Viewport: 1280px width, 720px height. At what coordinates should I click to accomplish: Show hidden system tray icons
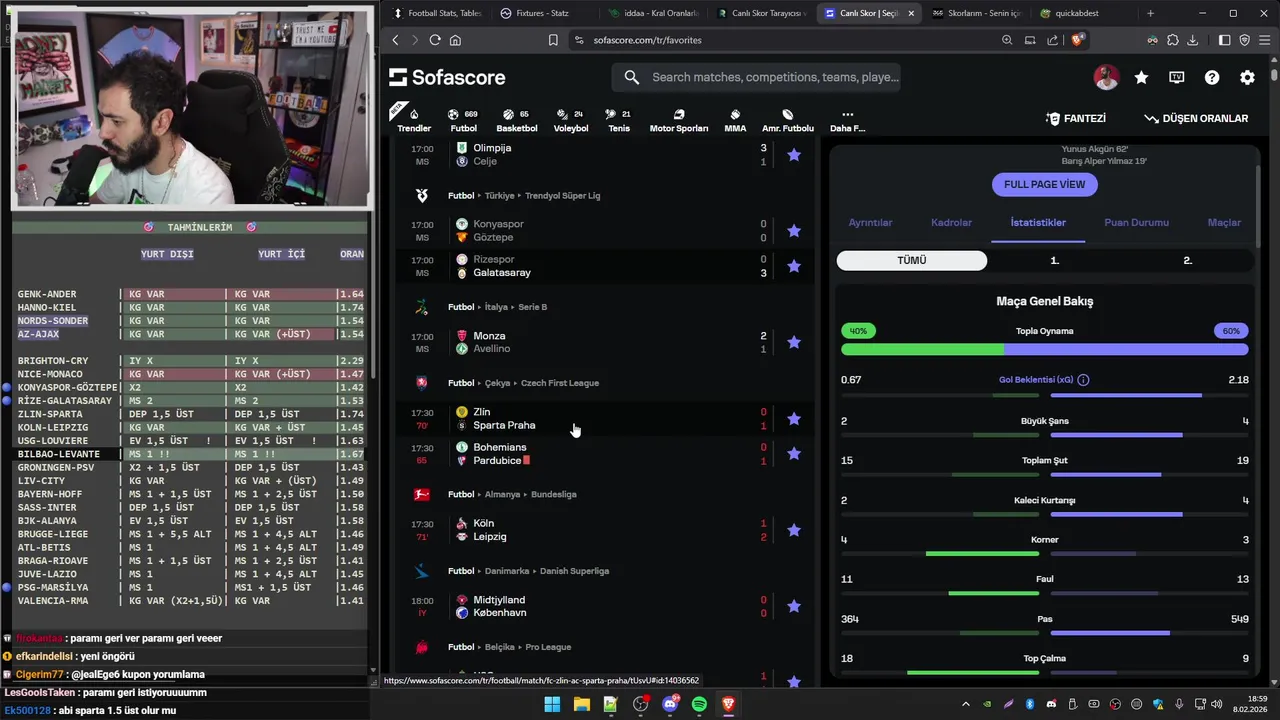pyautogui.click(x=965, y=704)
